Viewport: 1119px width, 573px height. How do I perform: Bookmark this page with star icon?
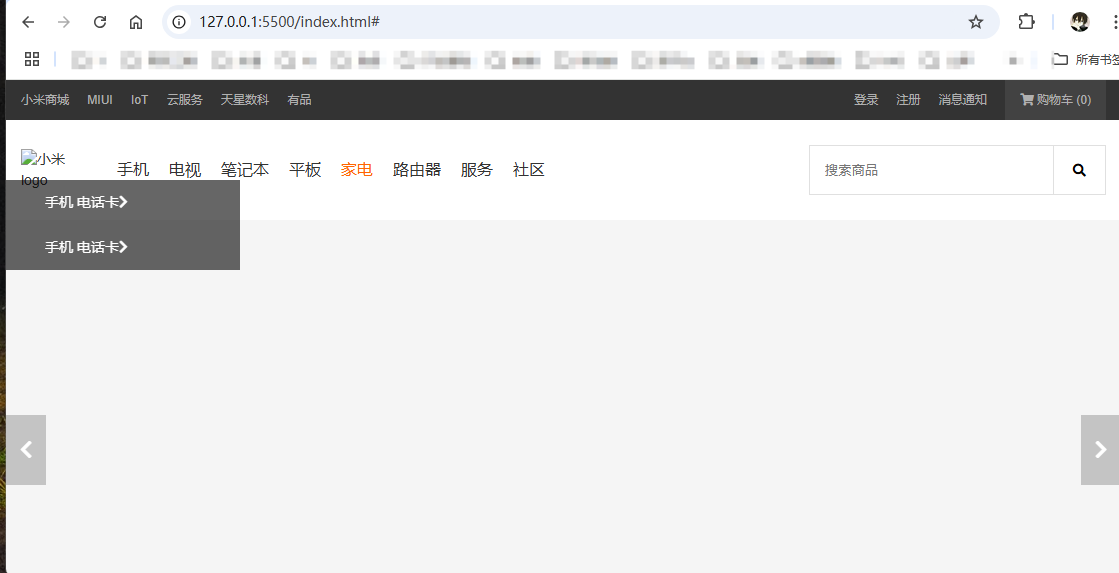coord(976,22)
